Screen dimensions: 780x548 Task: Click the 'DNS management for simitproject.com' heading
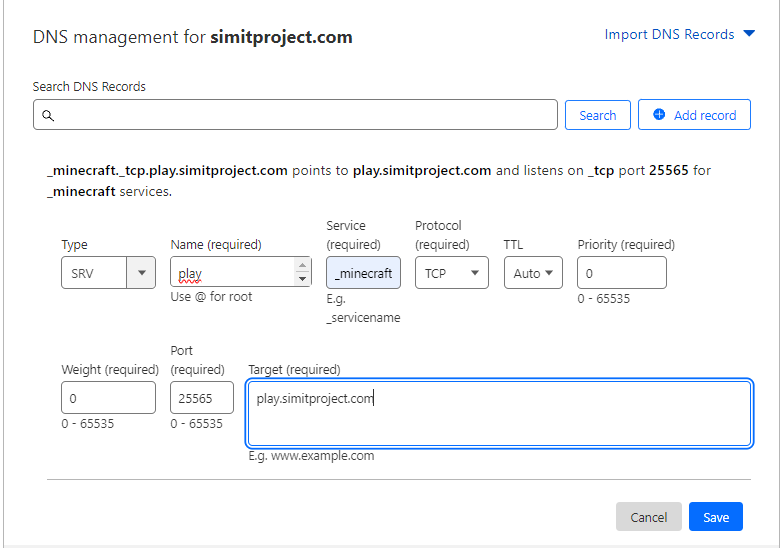(193, 37)
